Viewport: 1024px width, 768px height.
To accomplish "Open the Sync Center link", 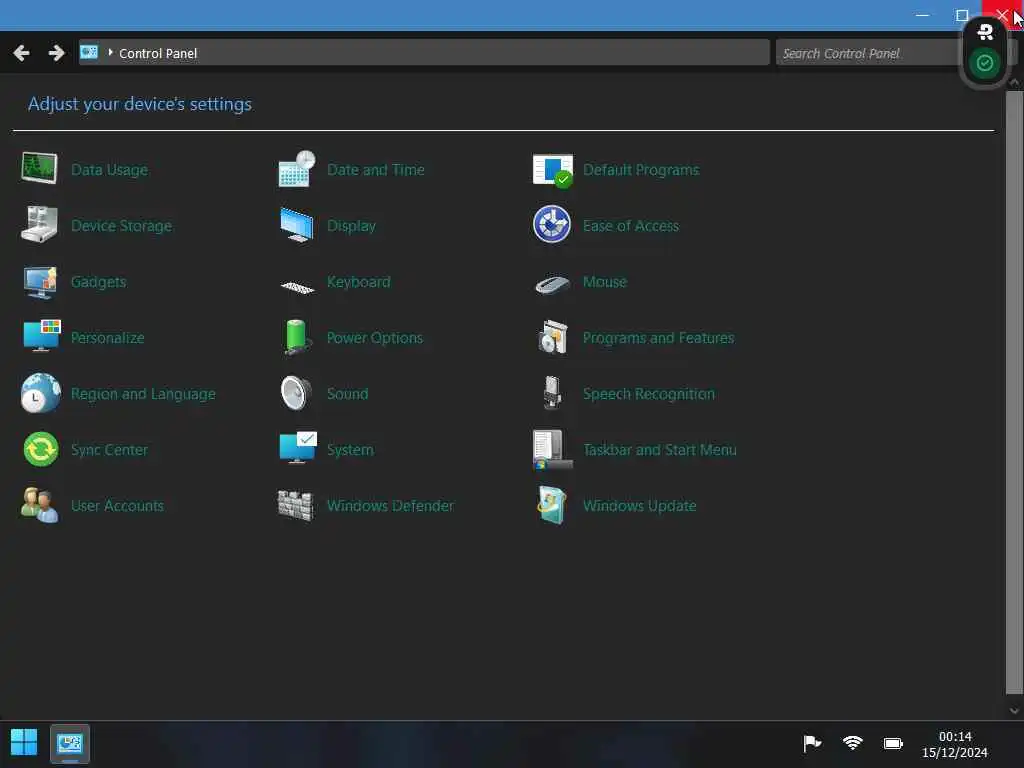I will [x=109, y=450].
